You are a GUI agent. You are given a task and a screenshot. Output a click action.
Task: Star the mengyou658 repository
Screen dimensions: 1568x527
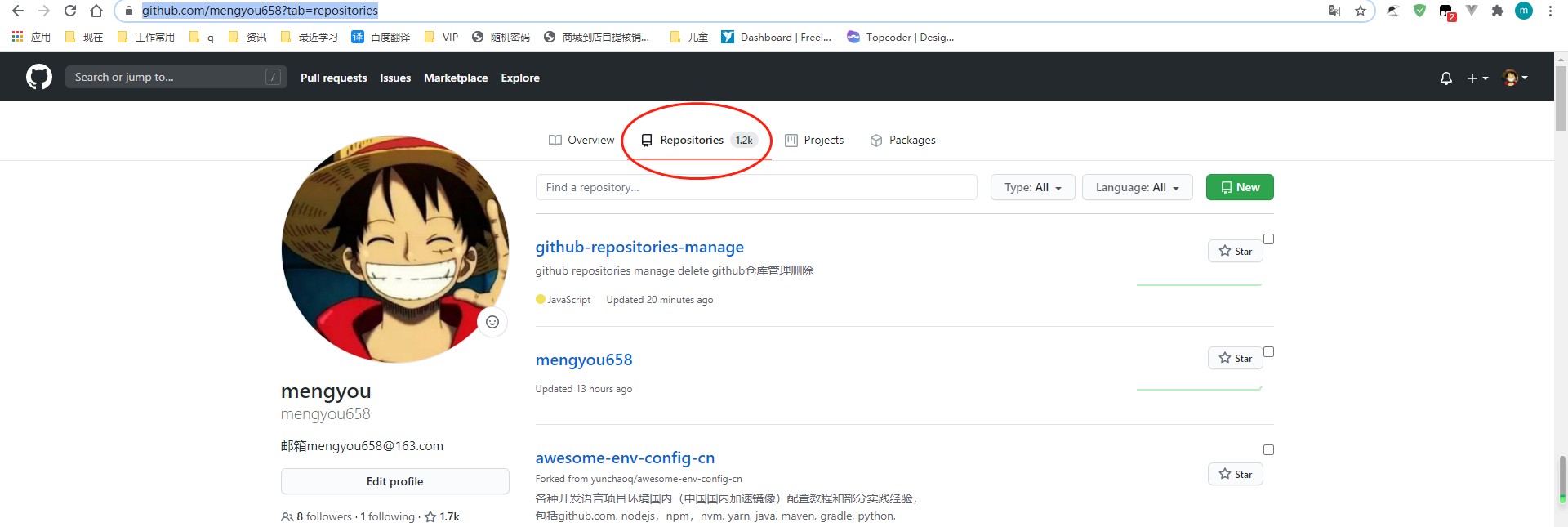click(1235, 358)
